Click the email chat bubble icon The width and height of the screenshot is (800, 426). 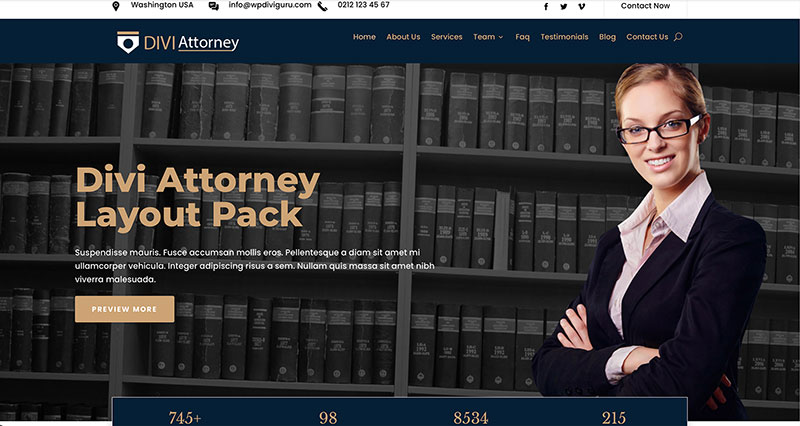coord(214,6)
